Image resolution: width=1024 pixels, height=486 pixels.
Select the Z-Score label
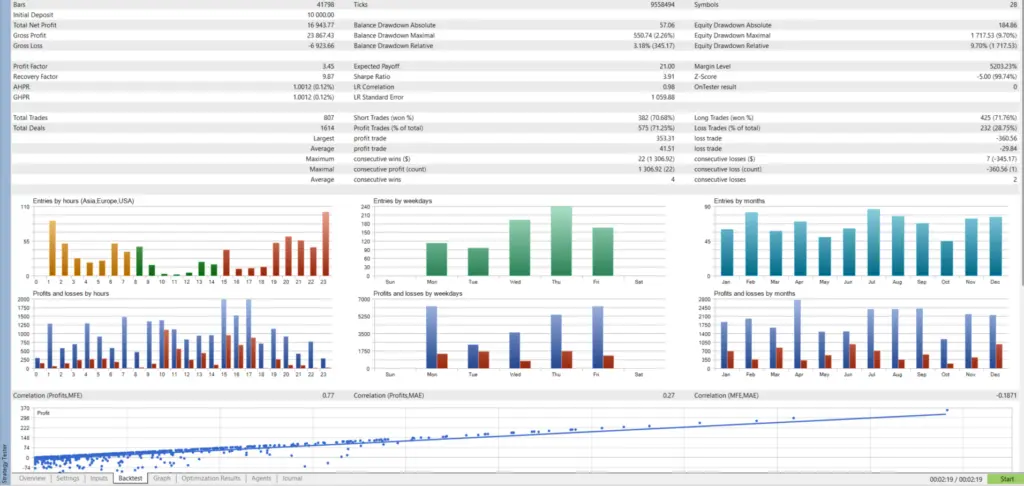pyautogui.click(x=705, y=76)
